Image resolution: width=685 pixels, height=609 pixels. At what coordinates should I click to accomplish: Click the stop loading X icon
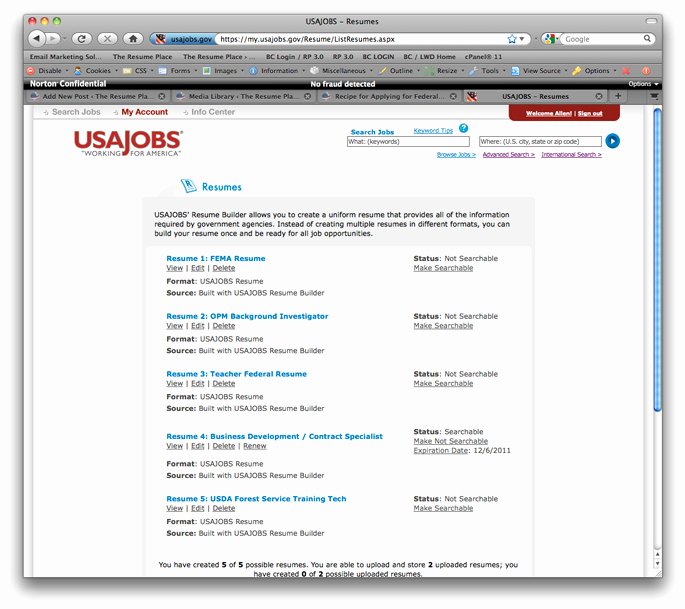[107, 38]
